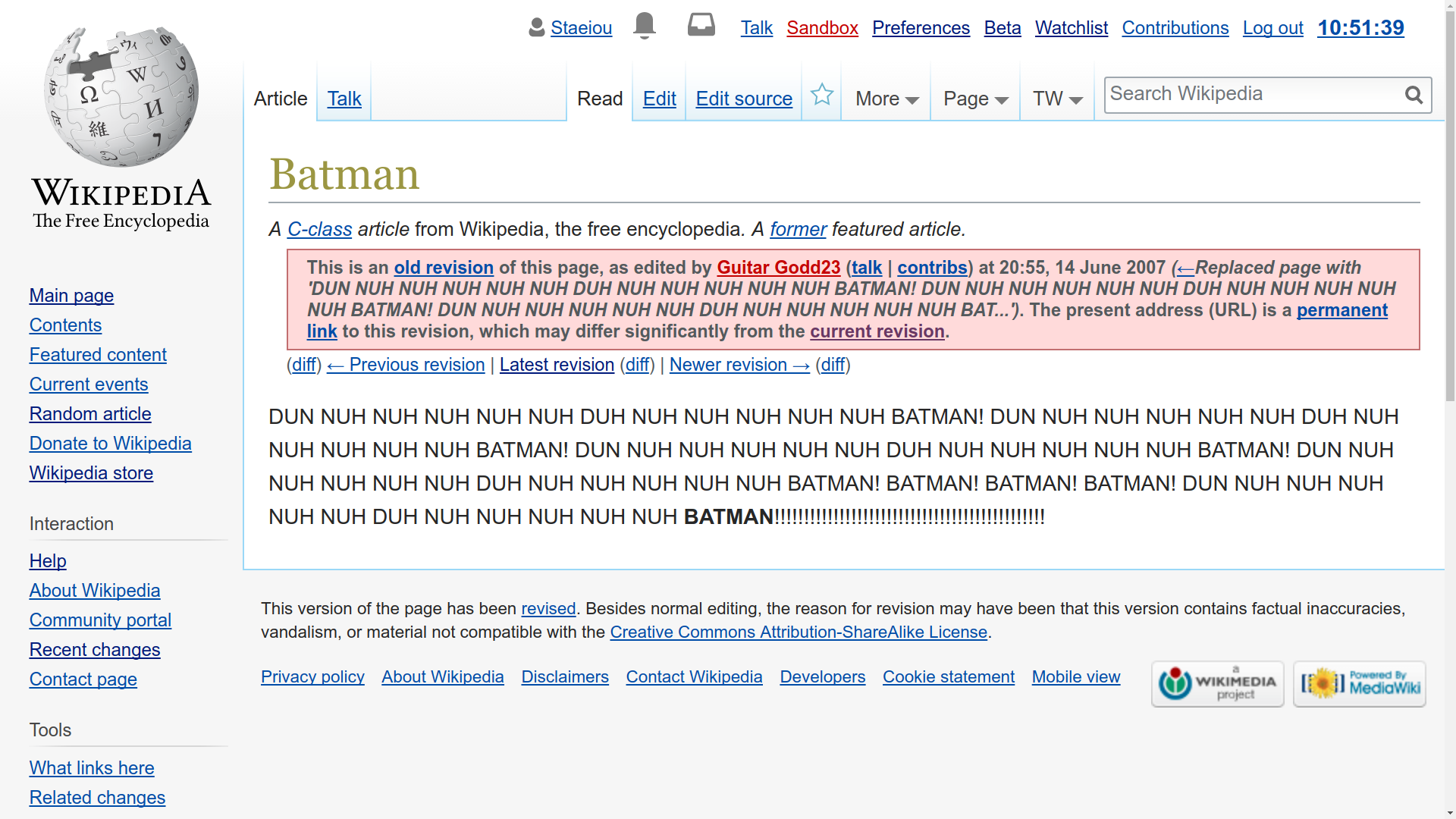Open the Beta features link

(1002, 28)
